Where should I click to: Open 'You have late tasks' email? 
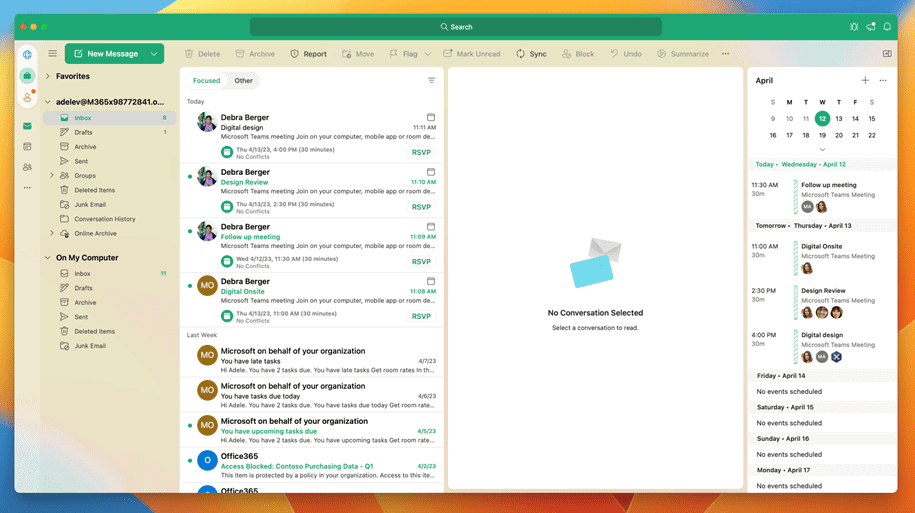coord(312,360)
